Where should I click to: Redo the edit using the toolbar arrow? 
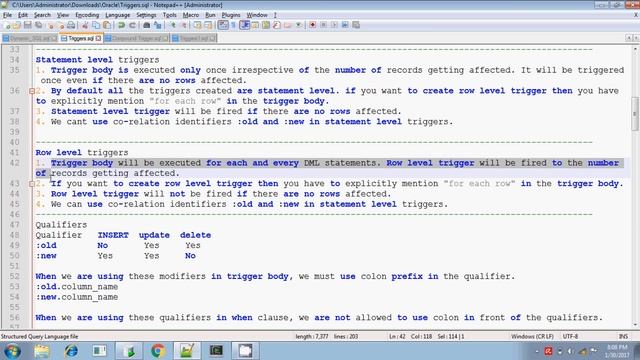133,25
